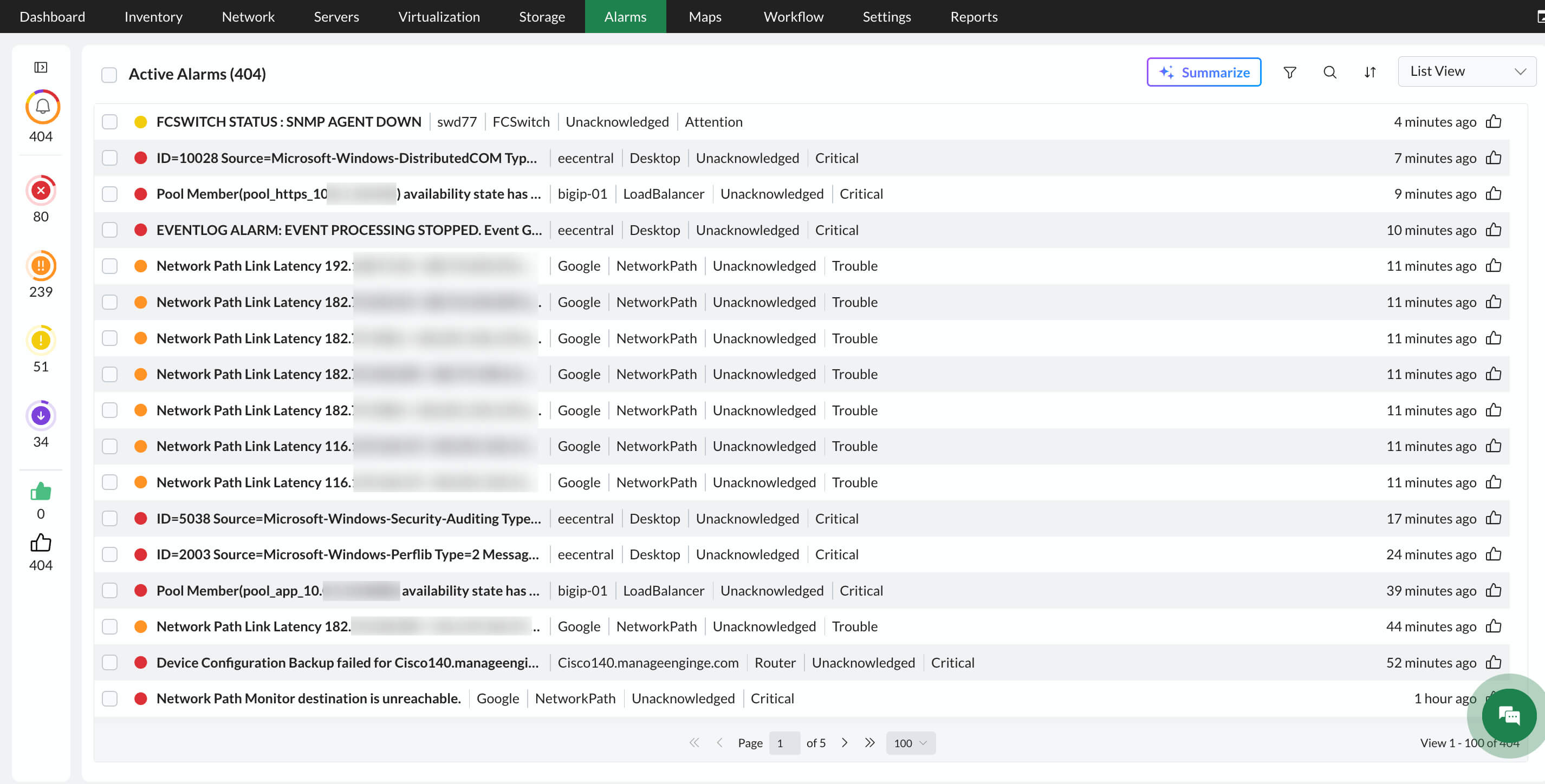This screenshot has height=784, width=1545.
Task: Click swd77 device name
Action: pyautogui.click(x=457, y=122)
